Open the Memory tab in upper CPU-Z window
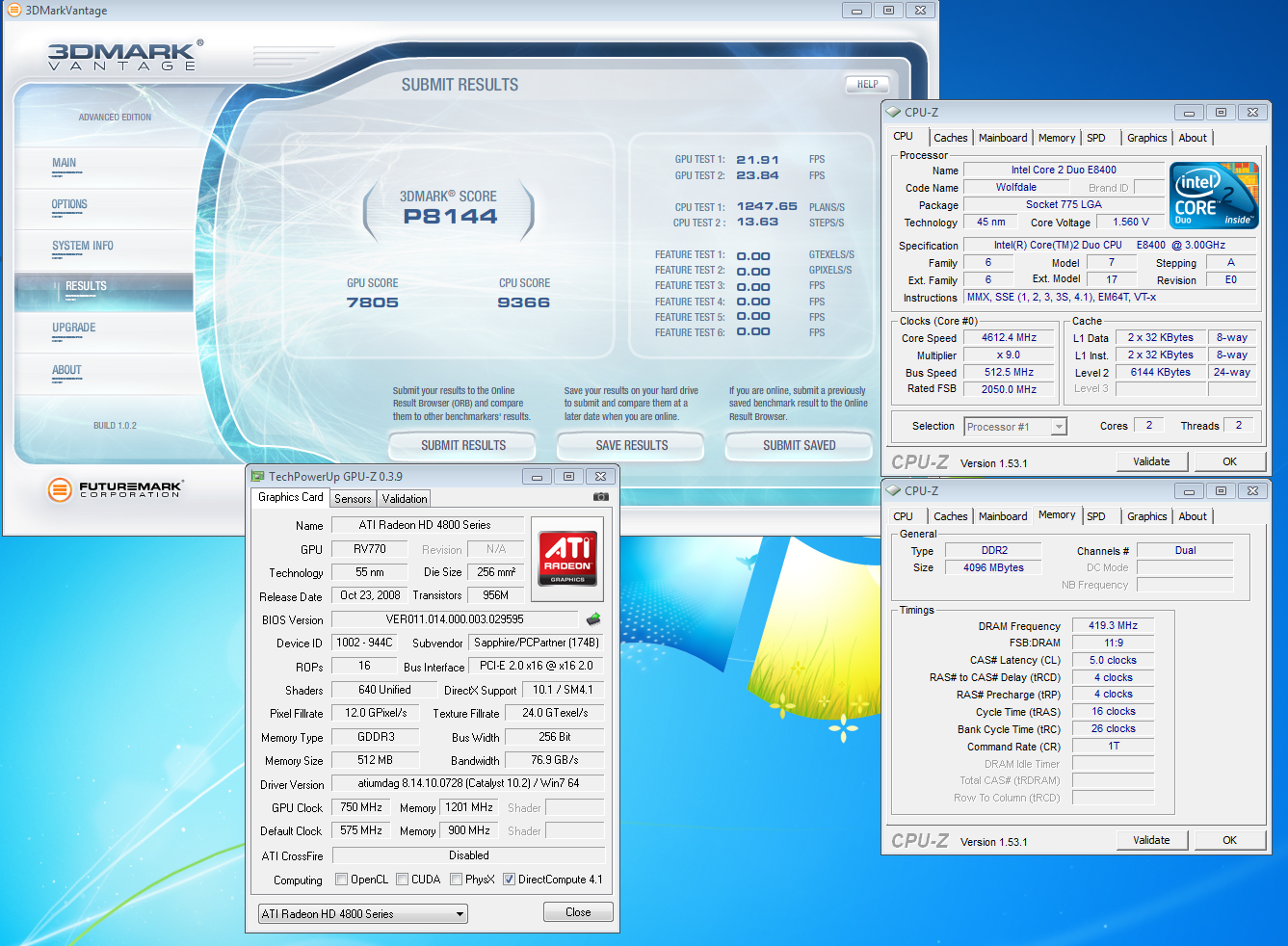The width and height of the screenshot is (1288, 946). (1057, 138)
